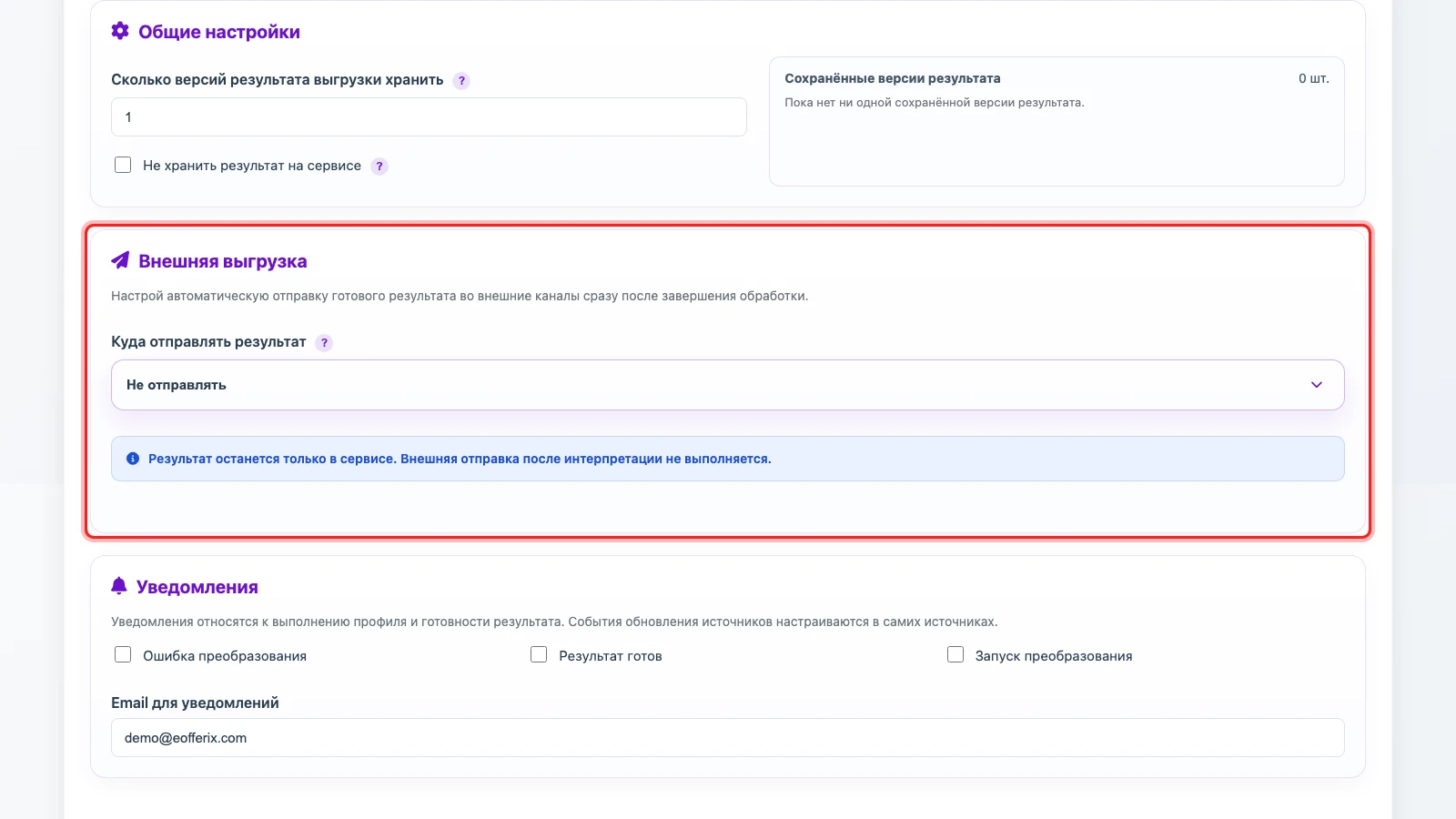Check the Ошибка преобразования notification box
Screen dimensions: 1456x819
coord(123,654)
